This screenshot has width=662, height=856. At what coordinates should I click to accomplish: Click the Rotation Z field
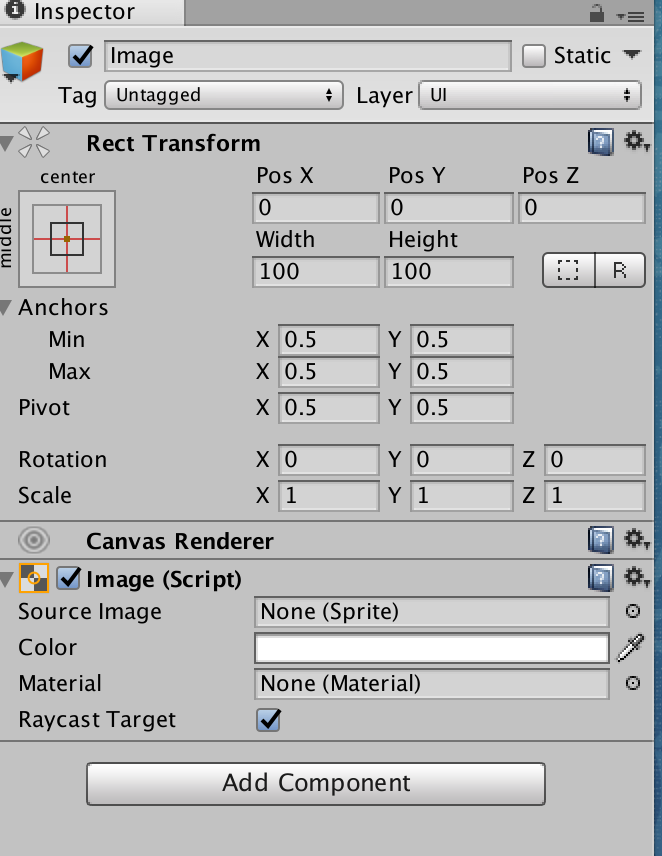pos(595,460)
